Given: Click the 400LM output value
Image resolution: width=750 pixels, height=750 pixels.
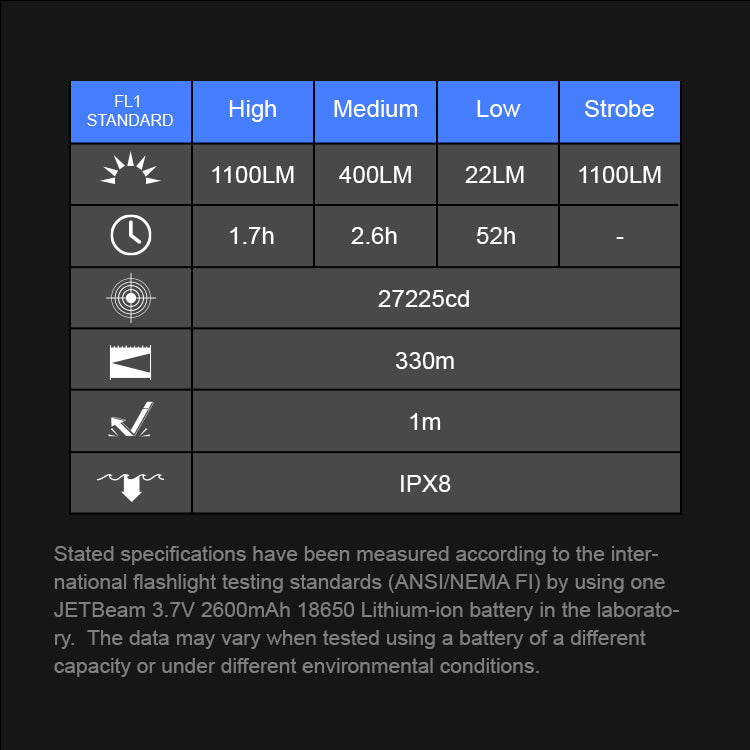Looking at the screenshot, I should click(375, 175).
